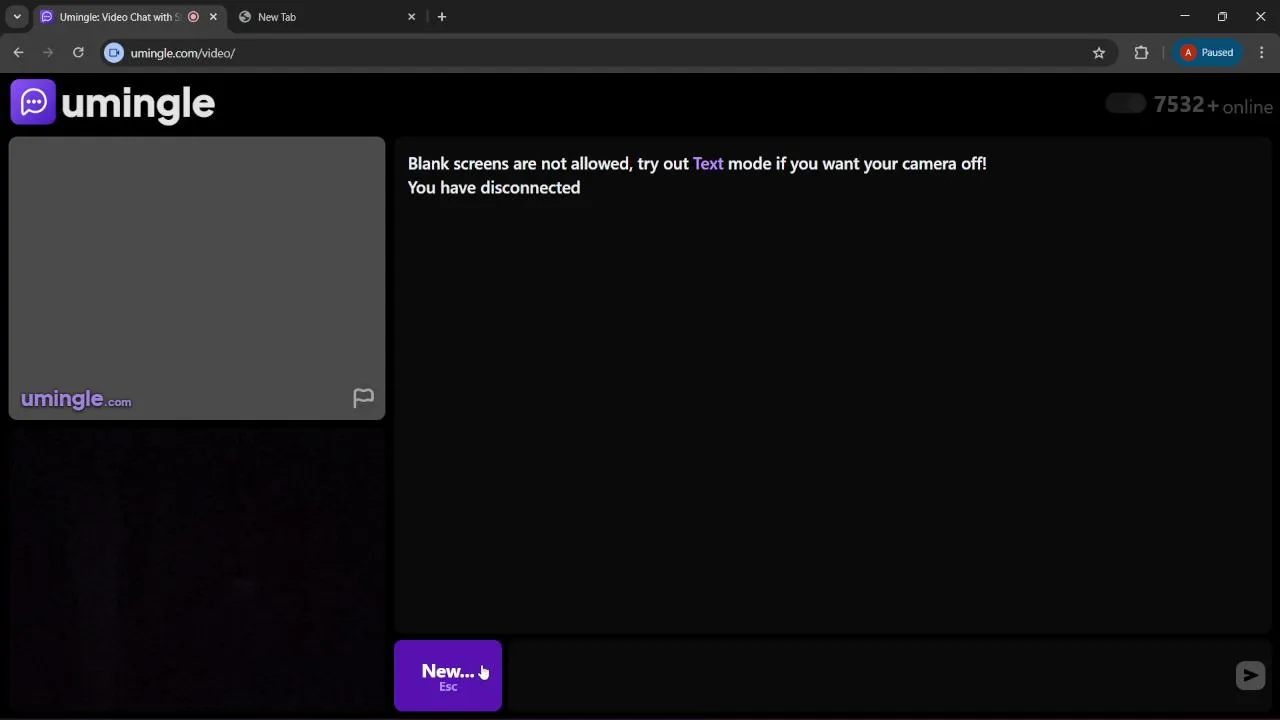Open the Paused profile button
This screenshot has width=1280, height=720.
tap(1208, 53)
